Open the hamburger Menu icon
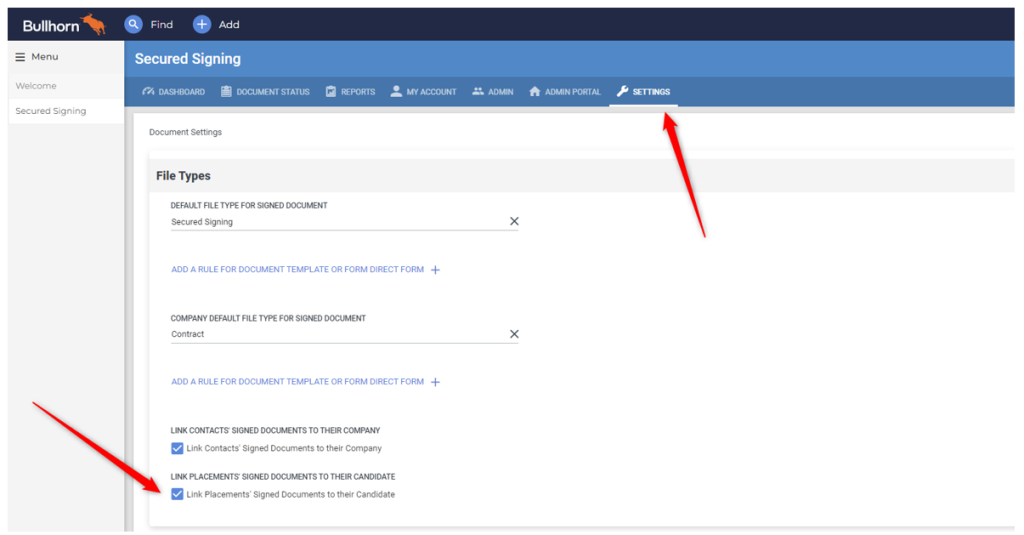 [20, 57]
